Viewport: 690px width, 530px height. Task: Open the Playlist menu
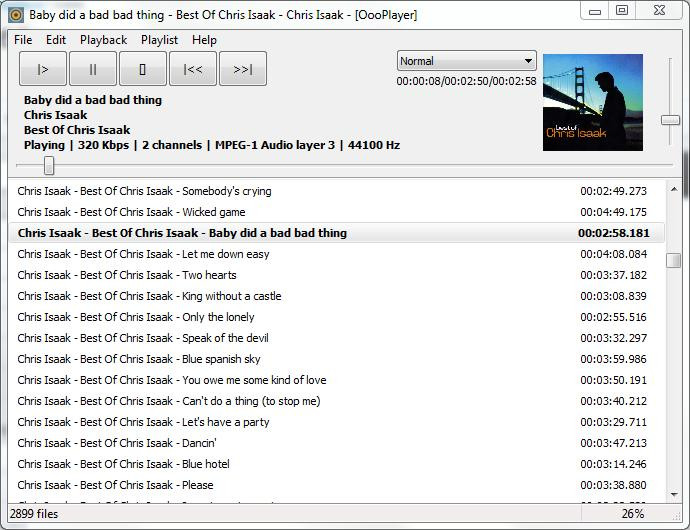coord(159,40)
